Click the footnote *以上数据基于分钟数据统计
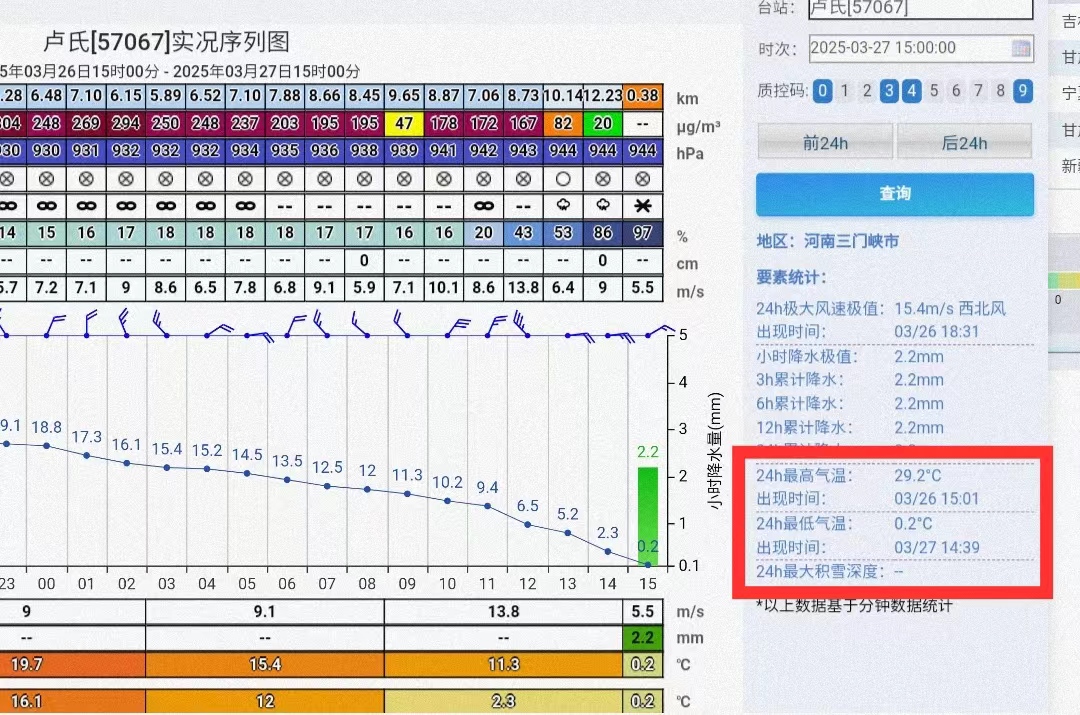Viewport: 1080px width, 715px height. tap(854, 605)
